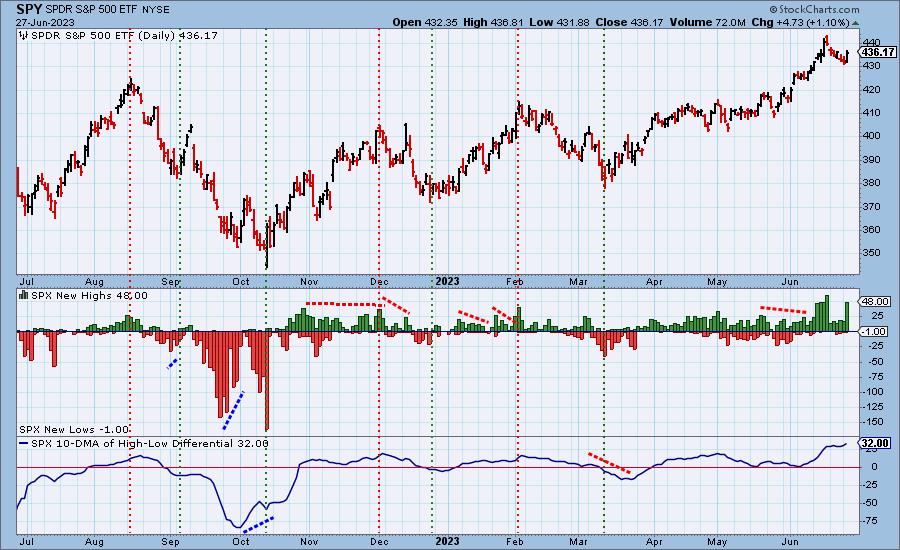
Task: Click the 420 label on the price axis
Action: pos(871,90)
